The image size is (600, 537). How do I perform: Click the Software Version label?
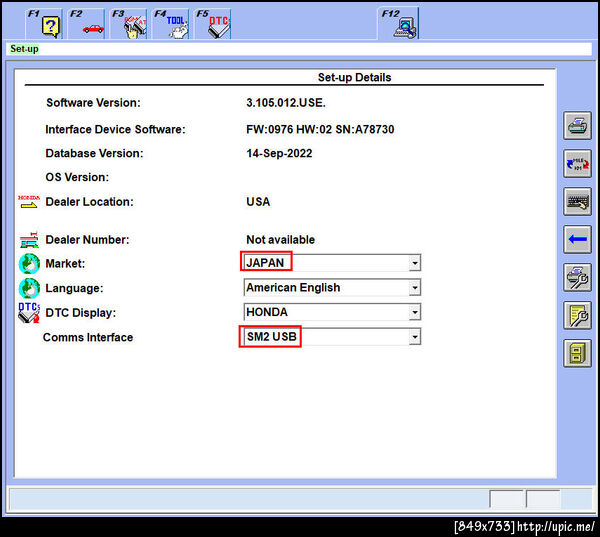point(93,103)
